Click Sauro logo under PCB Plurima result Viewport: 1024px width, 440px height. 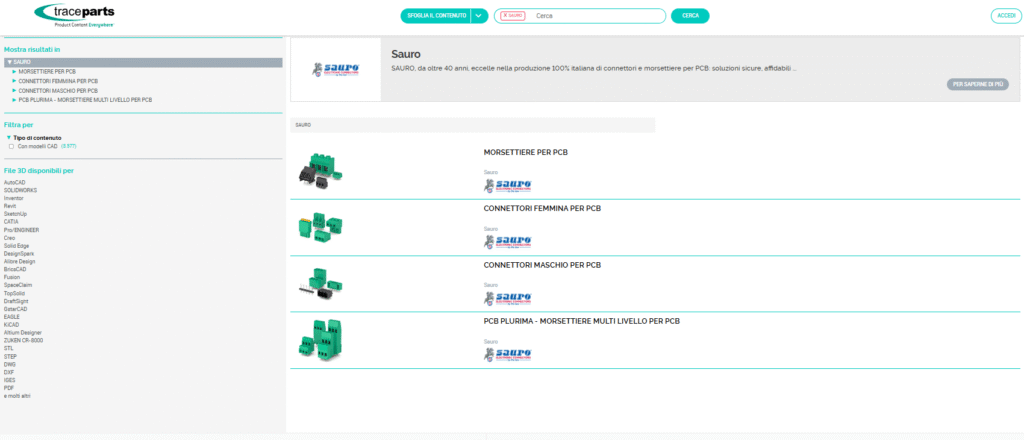click(507, 354)
